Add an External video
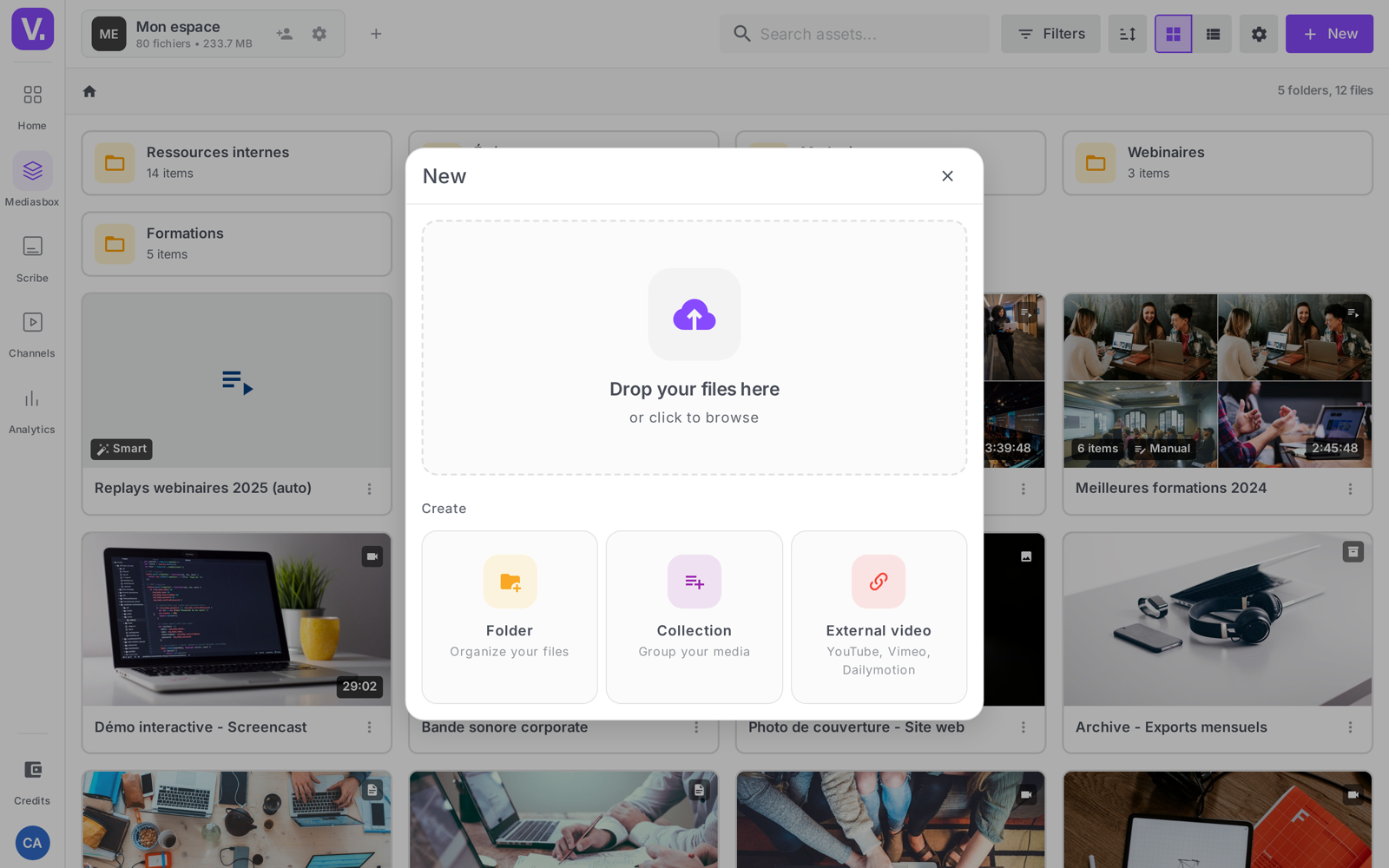The height and width of the screenshot is (868, 1389). pyautogui.click(x=879, y=617)
